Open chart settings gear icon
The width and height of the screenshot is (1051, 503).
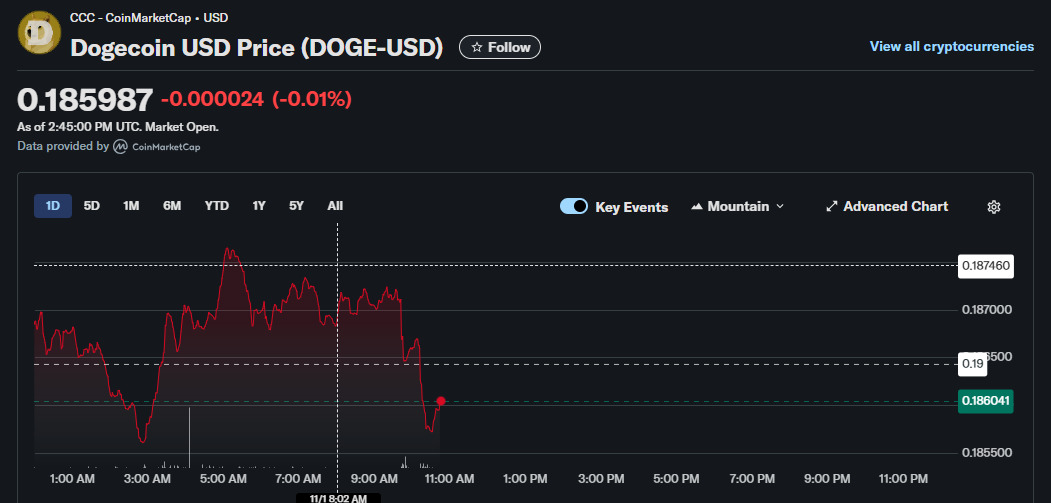[993, 207]
